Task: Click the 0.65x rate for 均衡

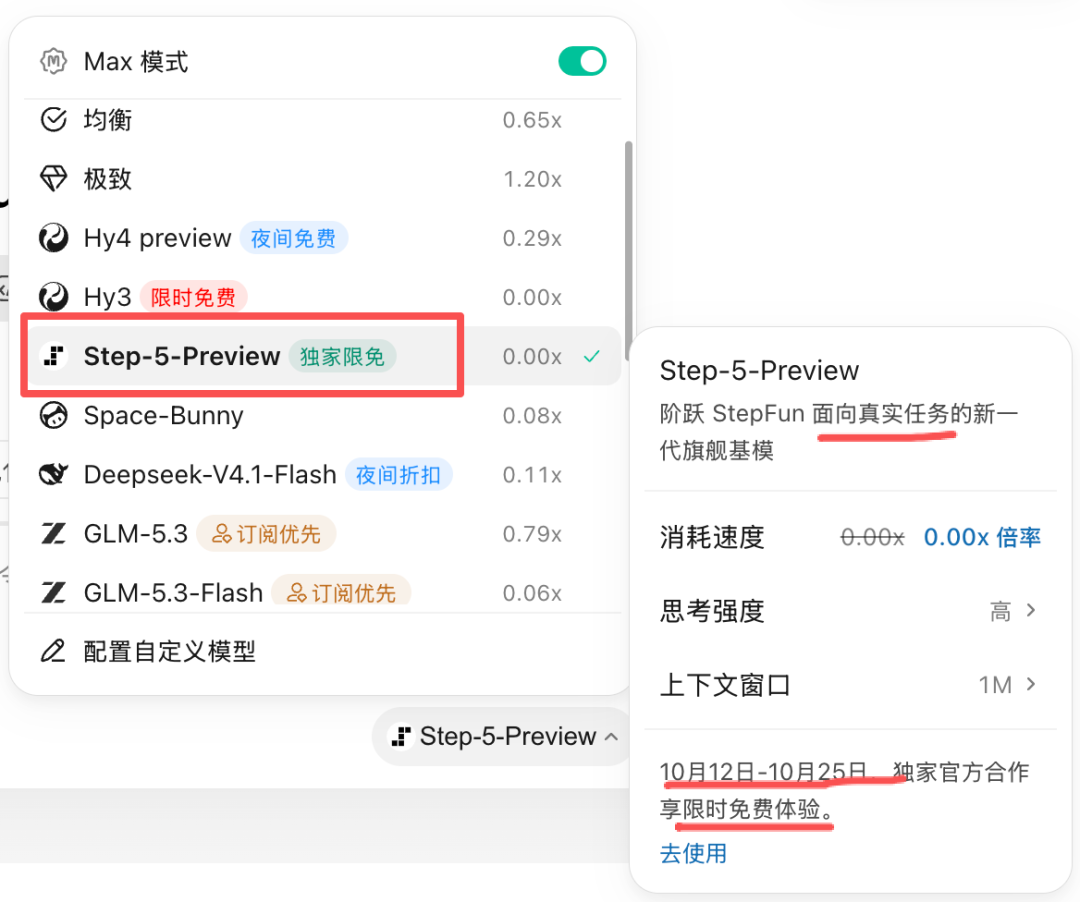Action: point(532,120)
